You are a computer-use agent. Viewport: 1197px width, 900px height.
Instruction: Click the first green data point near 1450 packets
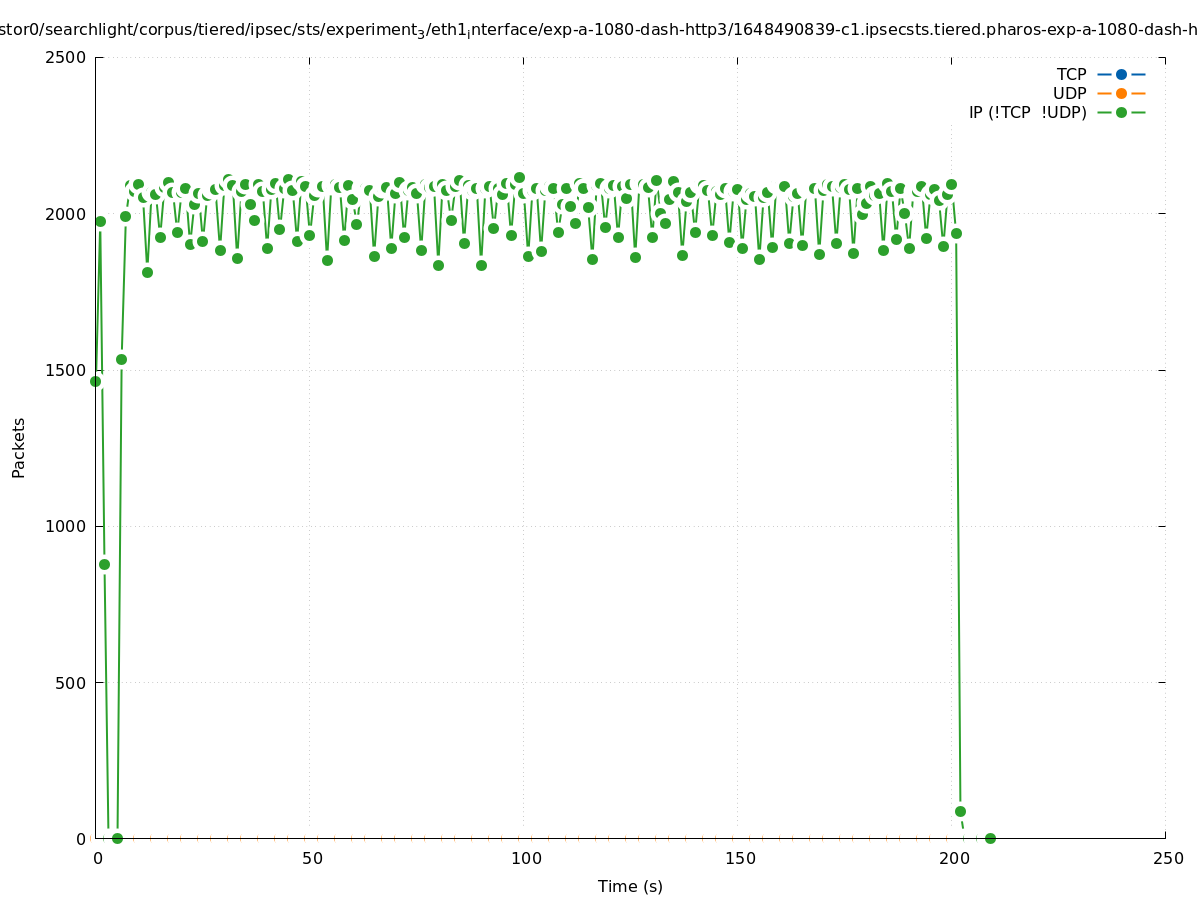coord(96,381)
